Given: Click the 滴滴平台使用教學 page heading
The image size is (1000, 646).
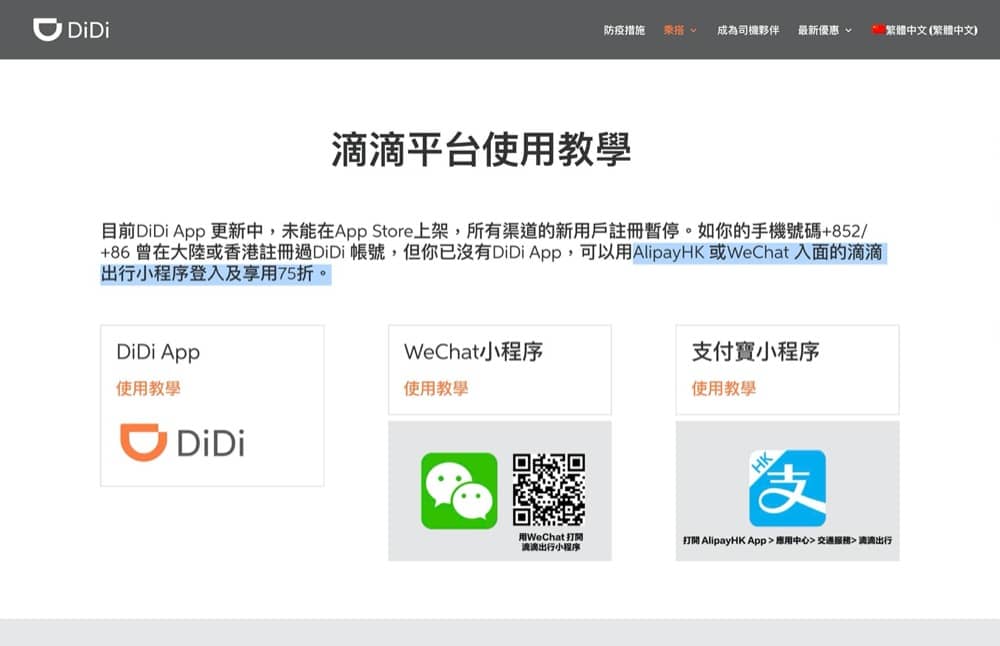Looking at the screenshot, I should (x=482, y=150).
